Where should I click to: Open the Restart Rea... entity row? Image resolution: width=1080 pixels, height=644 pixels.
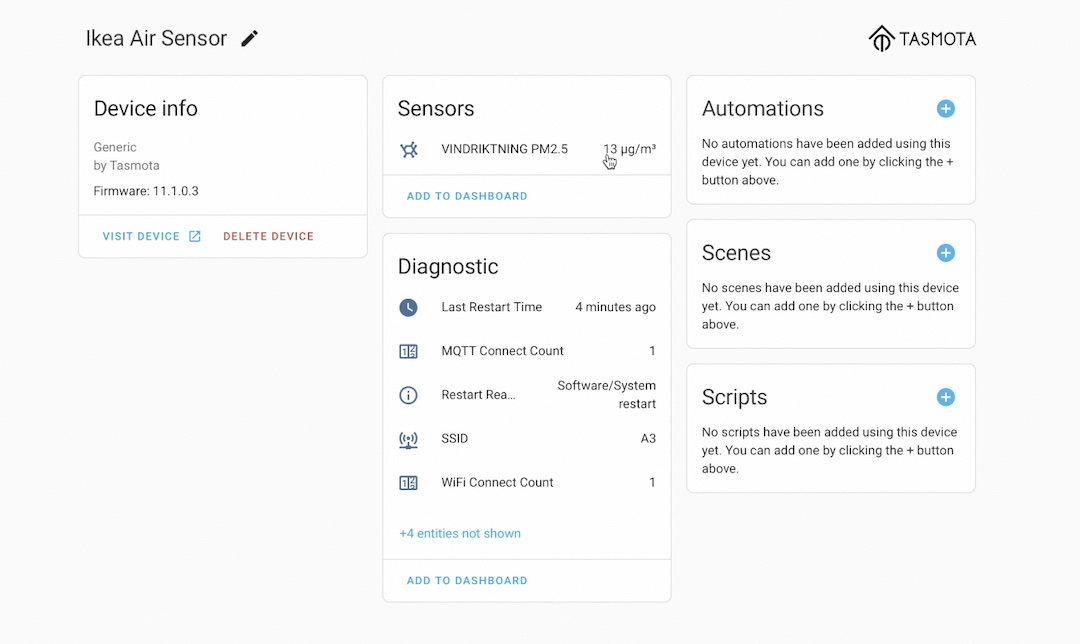pyautogui.click(x=527, y=395)
